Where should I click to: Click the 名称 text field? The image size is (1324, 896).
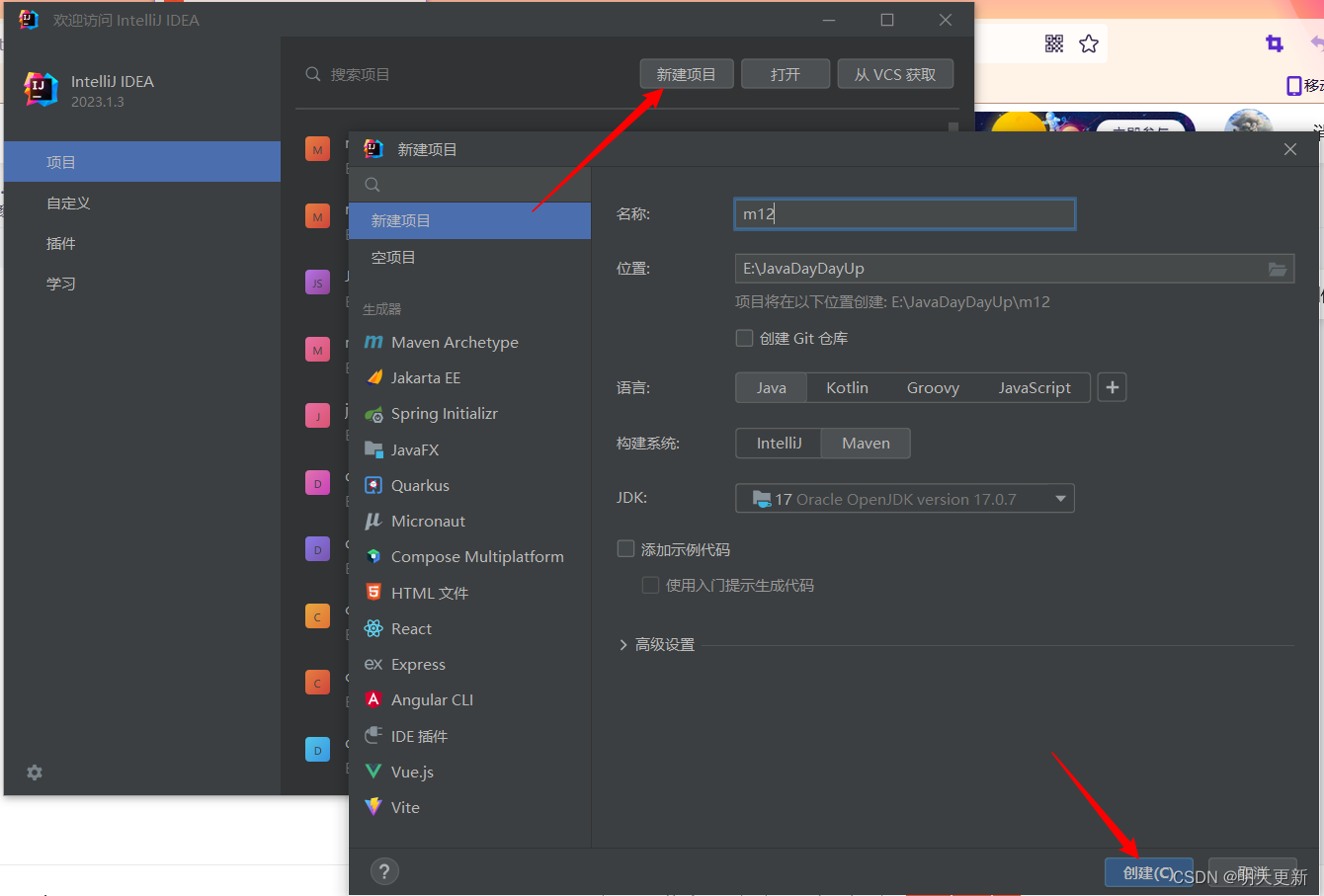tap(905, 213)
